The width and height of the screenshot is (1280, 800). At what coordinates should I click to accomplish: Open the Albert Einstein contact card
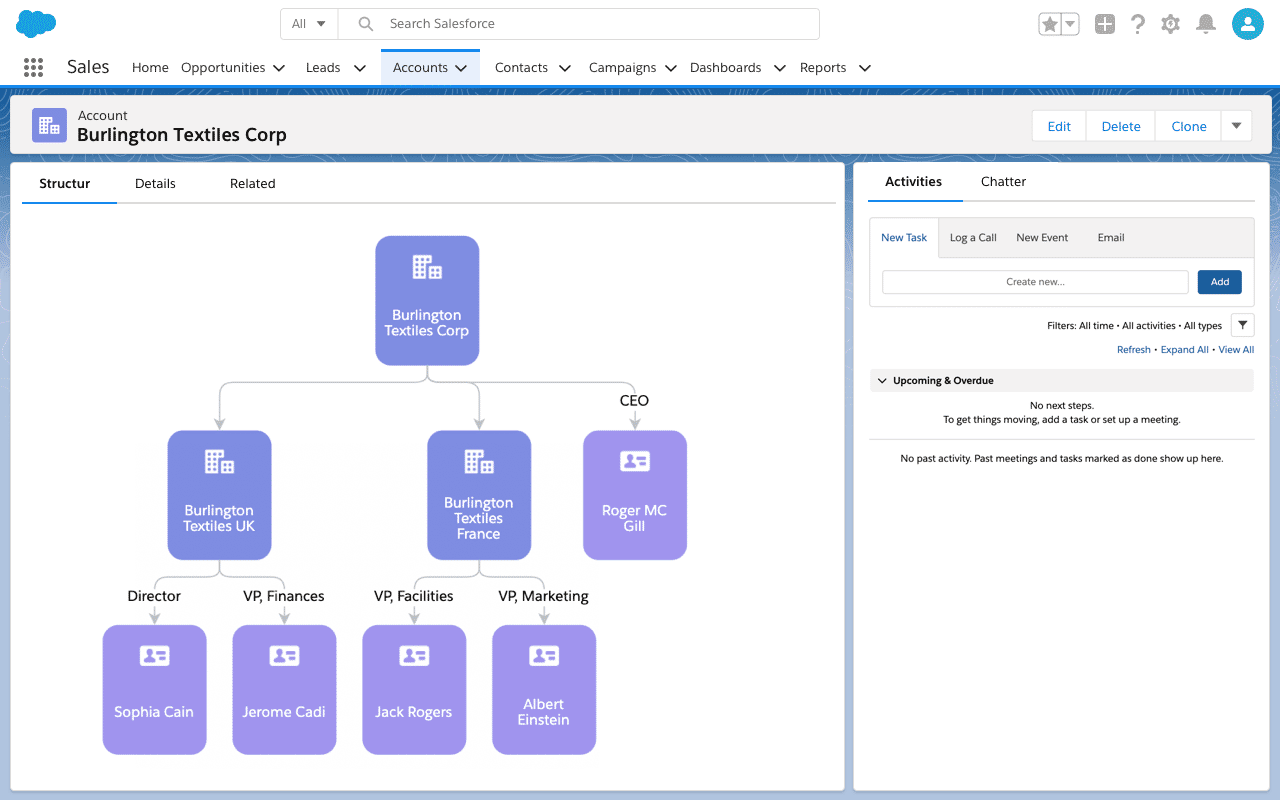(544, 690)
